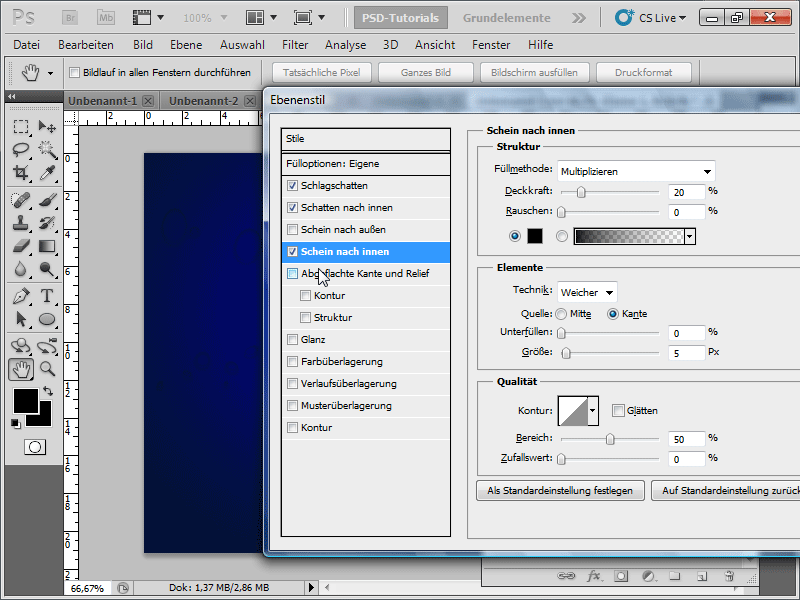Select the Type tool

click(47, 296)
